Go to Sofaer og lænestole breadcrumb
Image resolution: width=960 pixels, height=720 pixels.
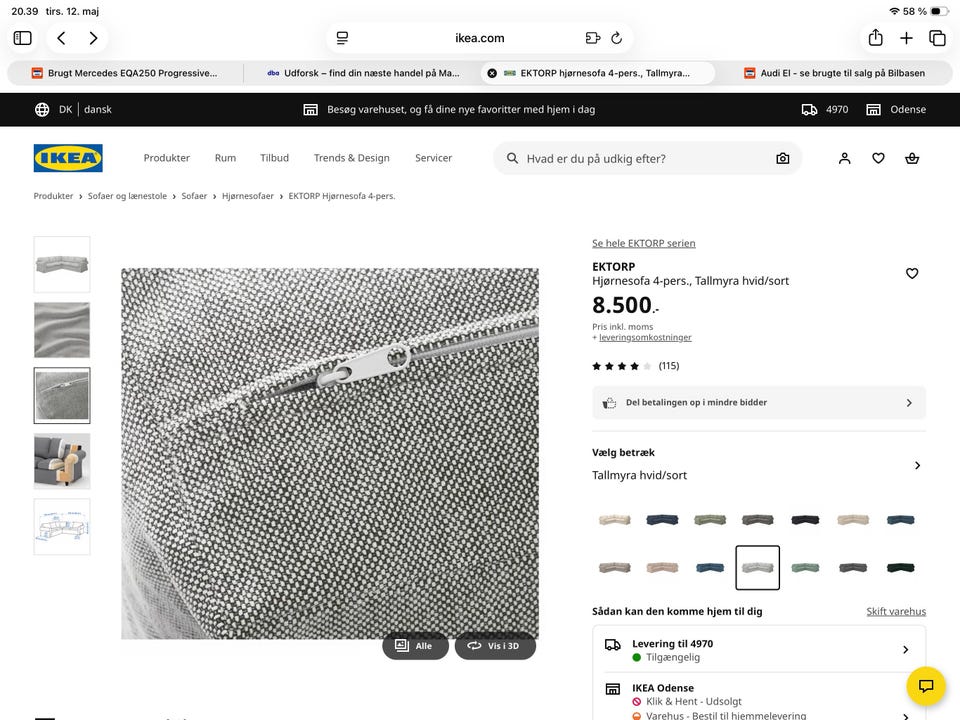coord(127,196)
